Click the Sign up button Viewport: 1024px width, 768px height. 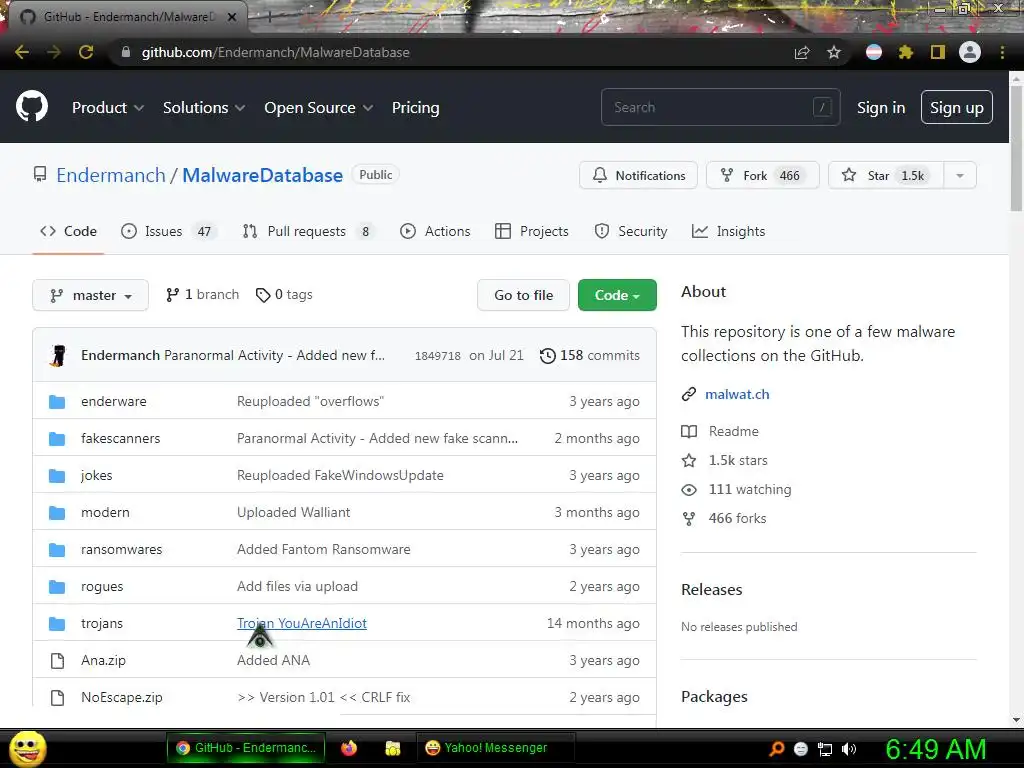[x=957, y=107]
